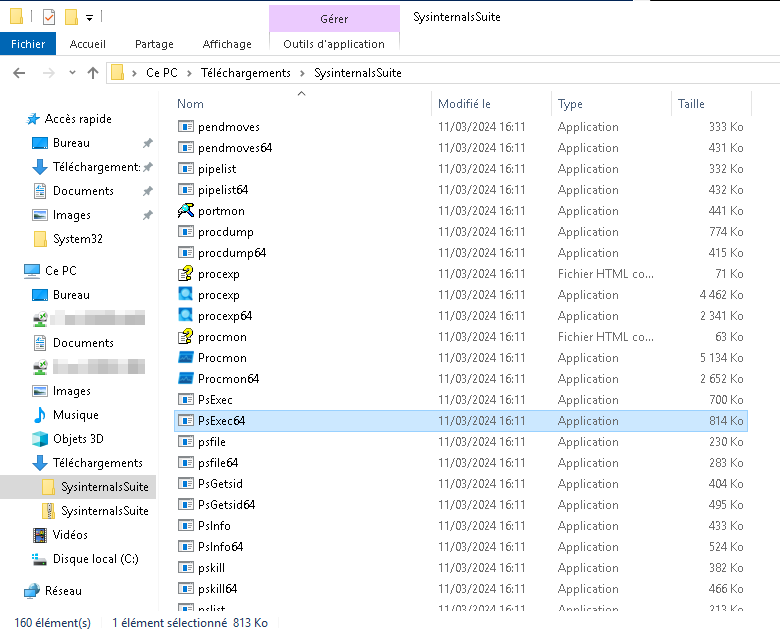Sort files by the Type column header
Screen dimensions: 780x634
[x=570, y=104]
